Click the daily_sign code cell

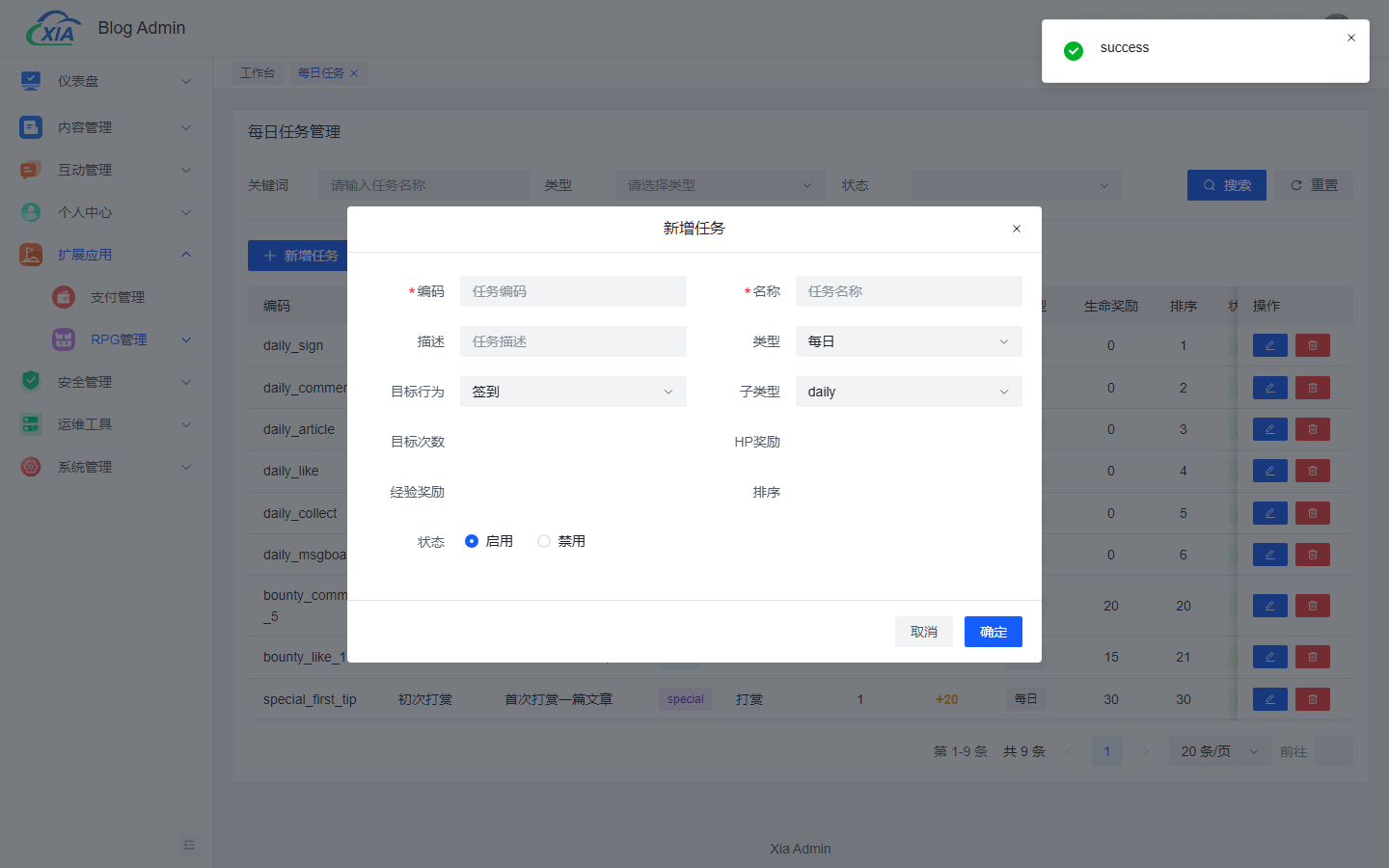coord(293,345)
